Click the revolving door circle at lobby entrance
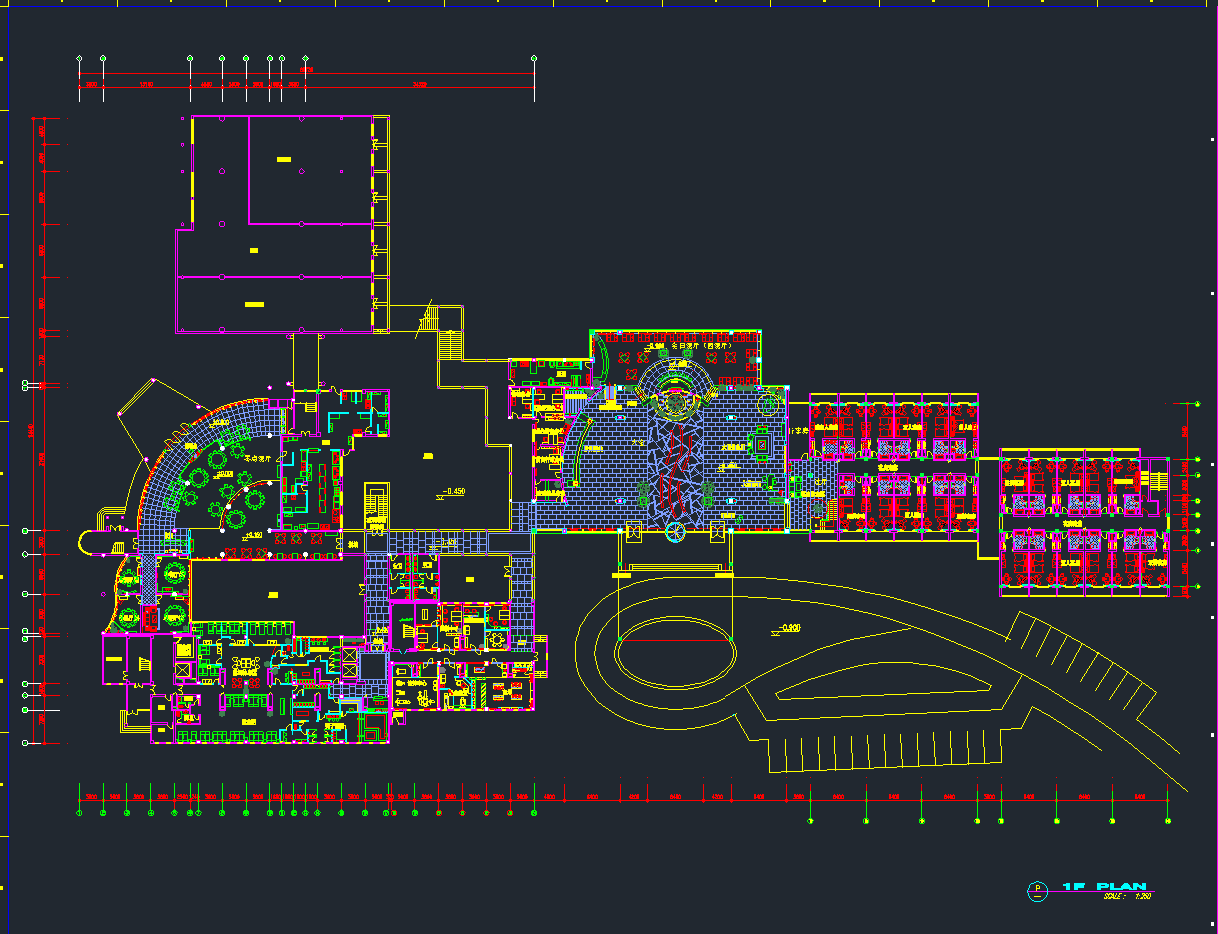1218x934 pixels. click(675, 531)
